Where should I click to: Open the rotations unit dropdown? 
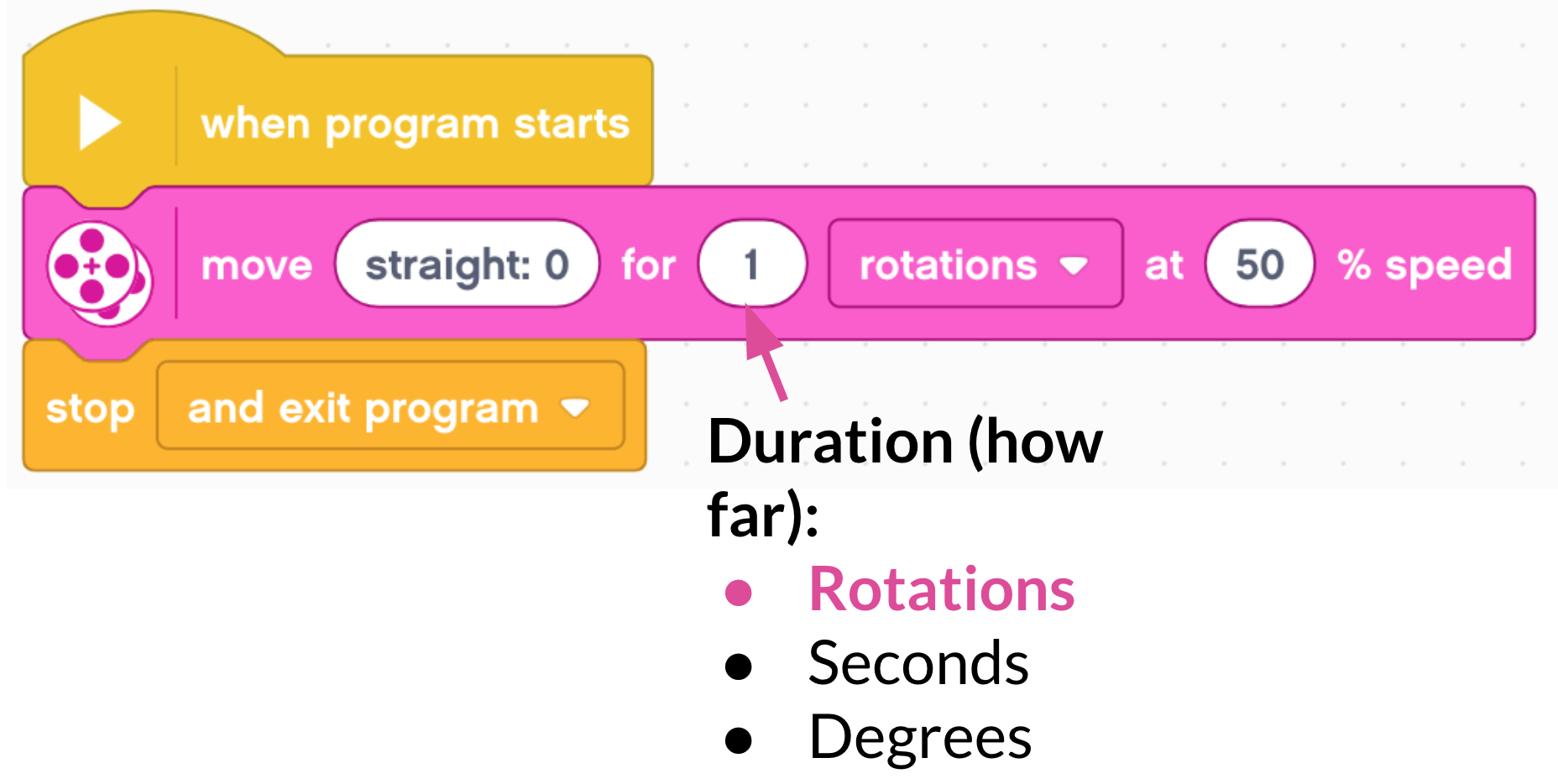pos(975,264)
